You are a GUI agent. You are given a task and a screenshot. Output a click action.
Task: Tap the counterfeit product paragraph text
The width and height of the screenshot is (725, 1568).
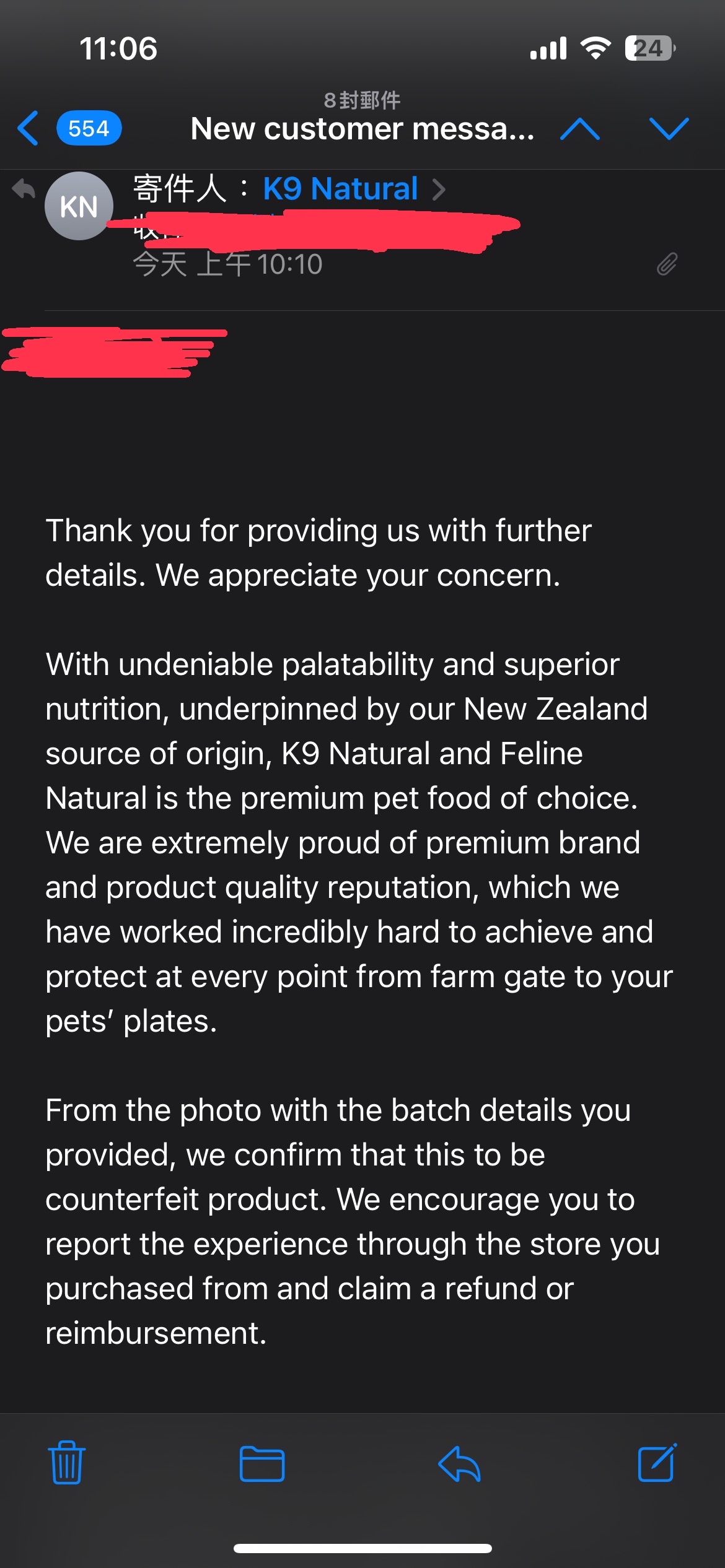point(353,1221)
